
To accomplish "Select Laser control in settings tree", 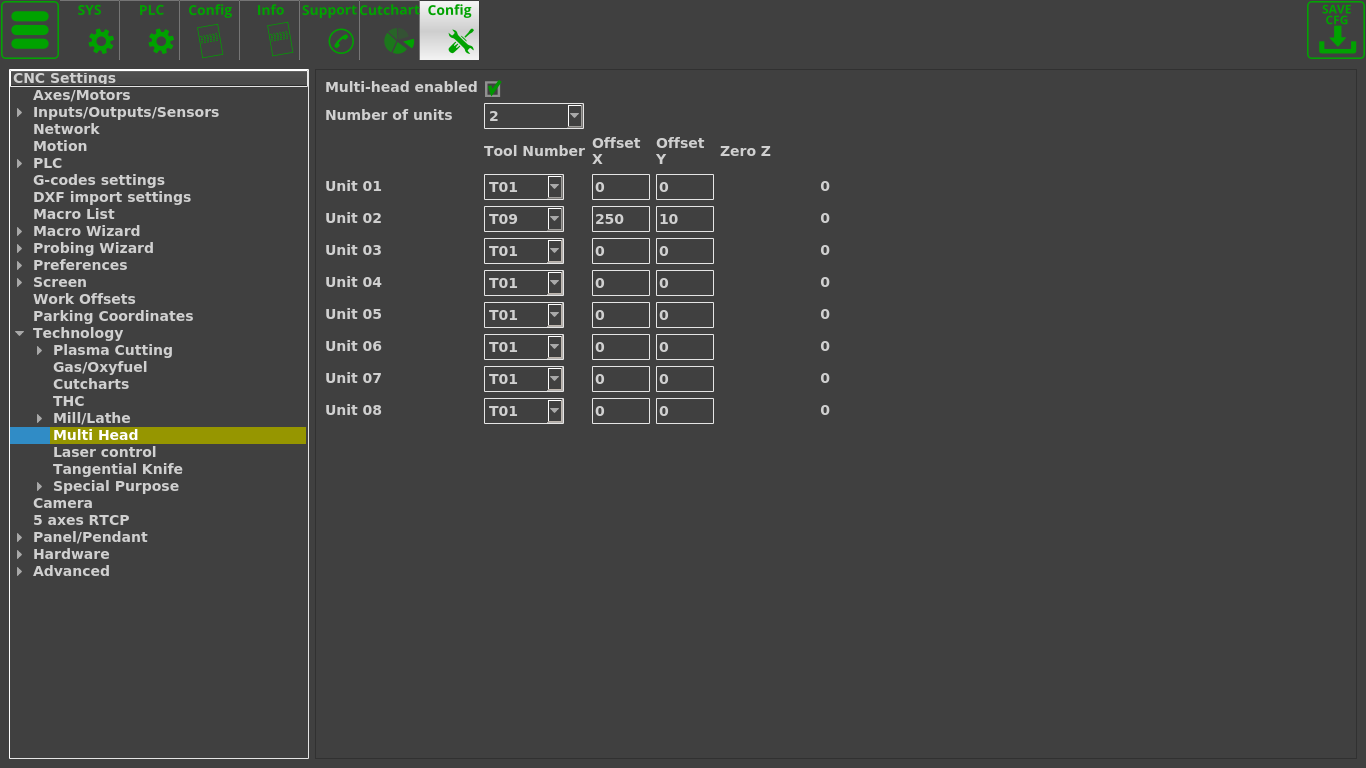I will coord(104,452).
